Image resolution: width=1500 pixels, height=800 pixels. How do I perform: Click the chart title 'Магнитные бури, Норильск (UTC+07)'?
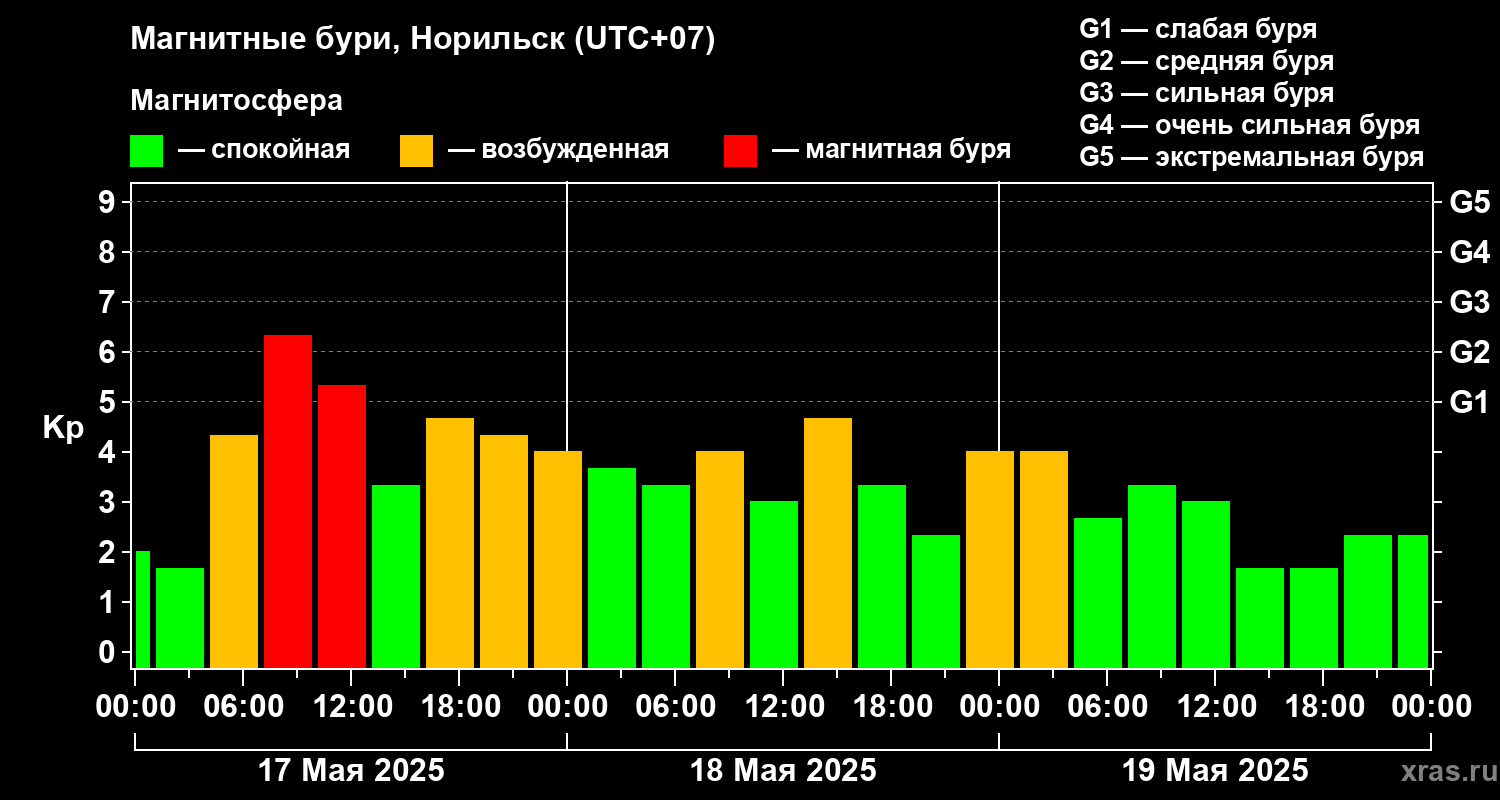(x=423, y=40)
